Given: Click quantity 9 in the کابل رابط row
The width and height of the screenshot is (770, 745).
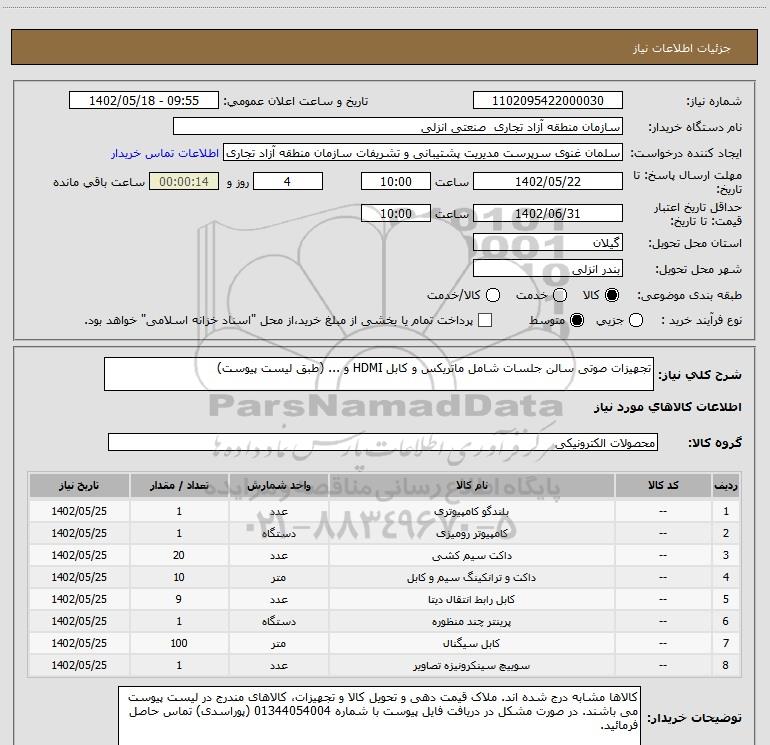Looking at the screenshot, I should (x=179, y=599).
